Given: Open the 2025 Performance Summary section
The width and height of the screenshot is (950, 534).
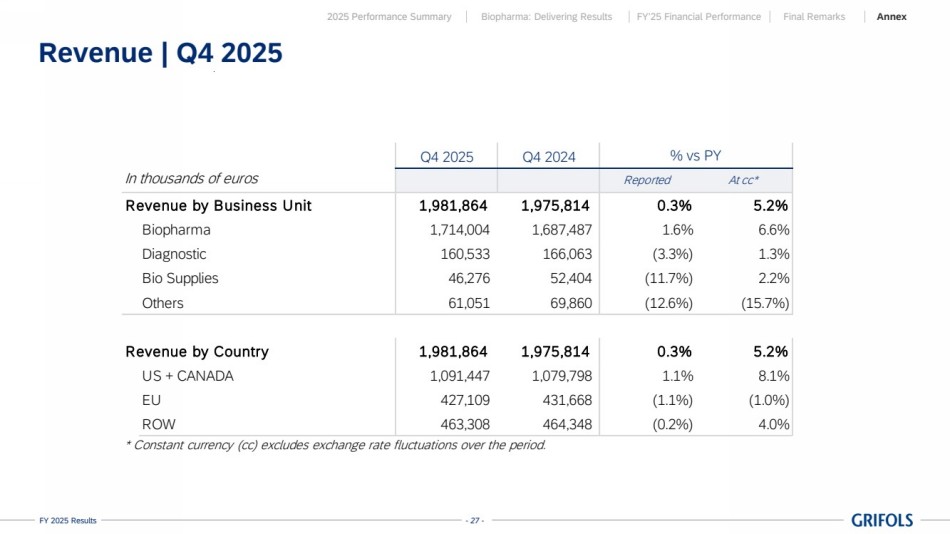Looking at the screenshot, I should tap(389, 17).
